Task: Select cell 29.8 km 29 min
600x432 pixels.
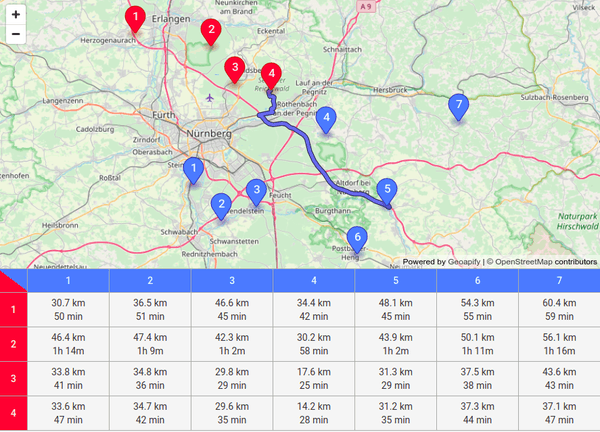Action: (232, 378)
